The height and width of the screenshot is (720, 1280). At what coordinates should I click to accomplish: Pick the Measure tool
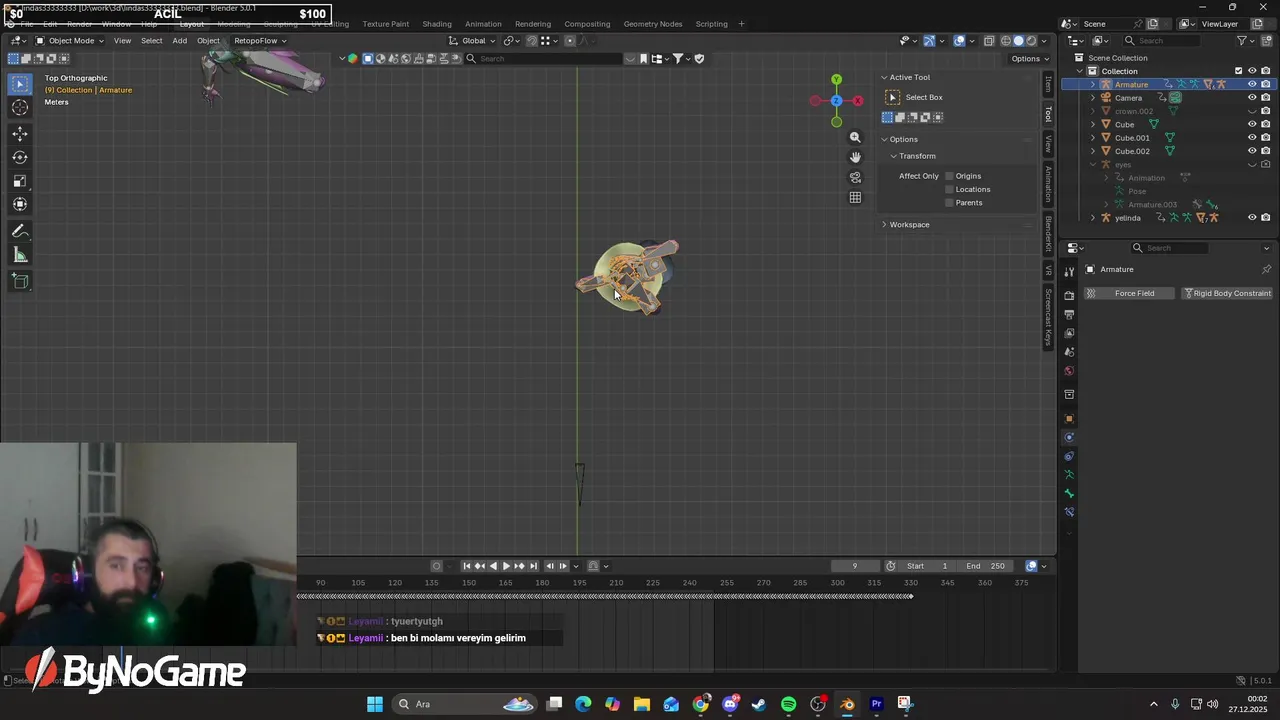[20, 255]
